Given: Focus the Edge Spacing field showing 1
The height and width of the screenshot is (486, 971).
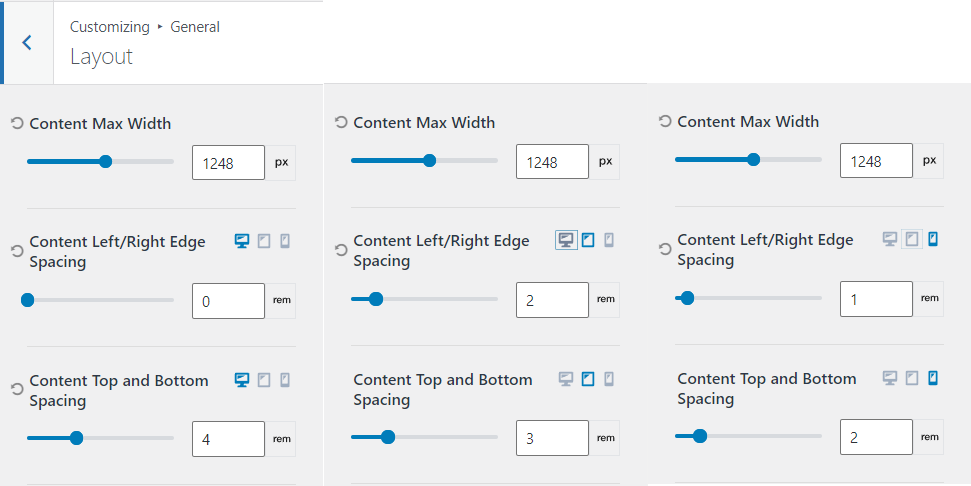Looking at the screenshot, I should click(876, 298).
